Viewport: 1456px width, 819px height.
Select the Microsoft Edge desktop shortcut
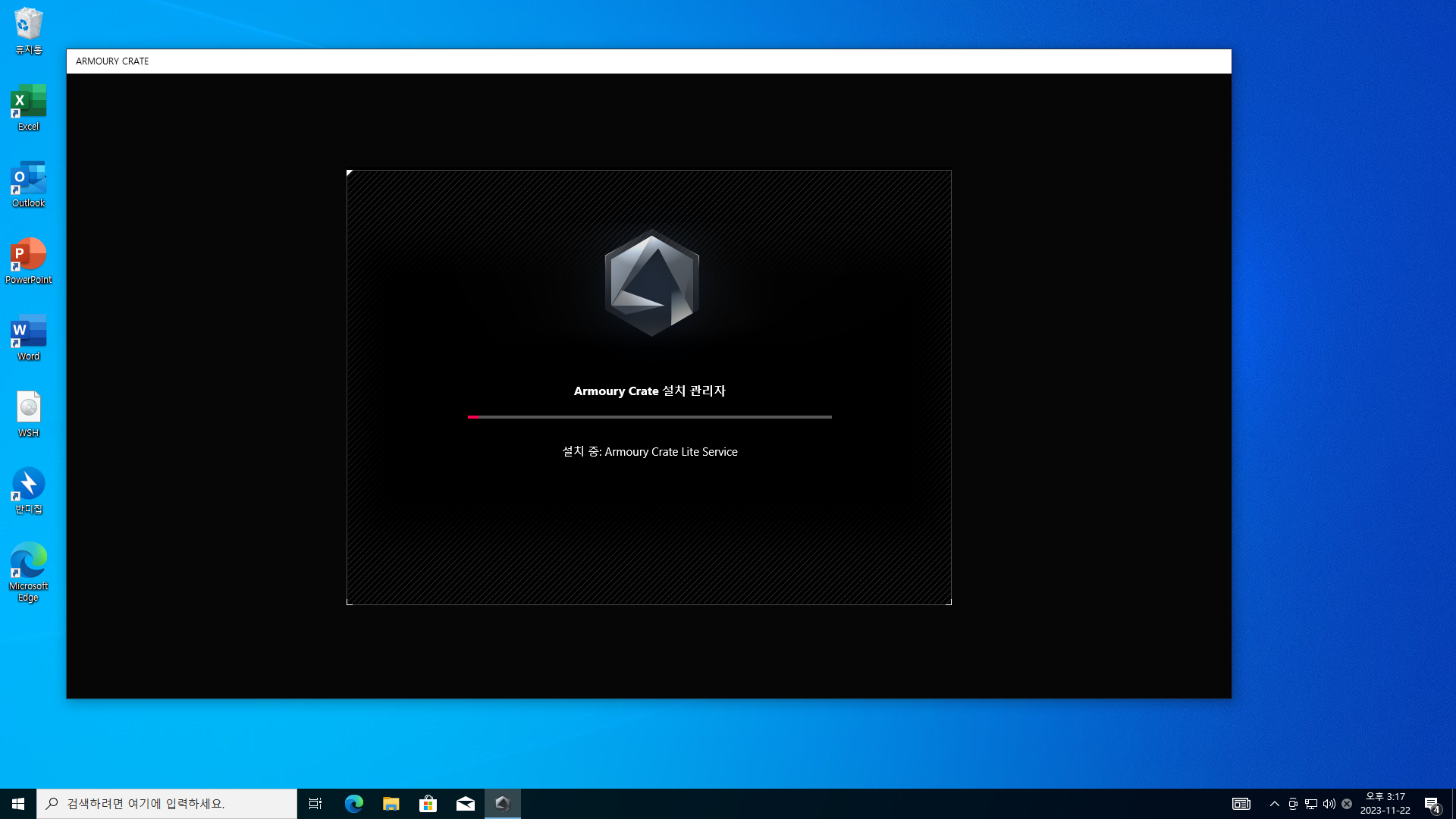pyautogui.click(x=28, y=573)
